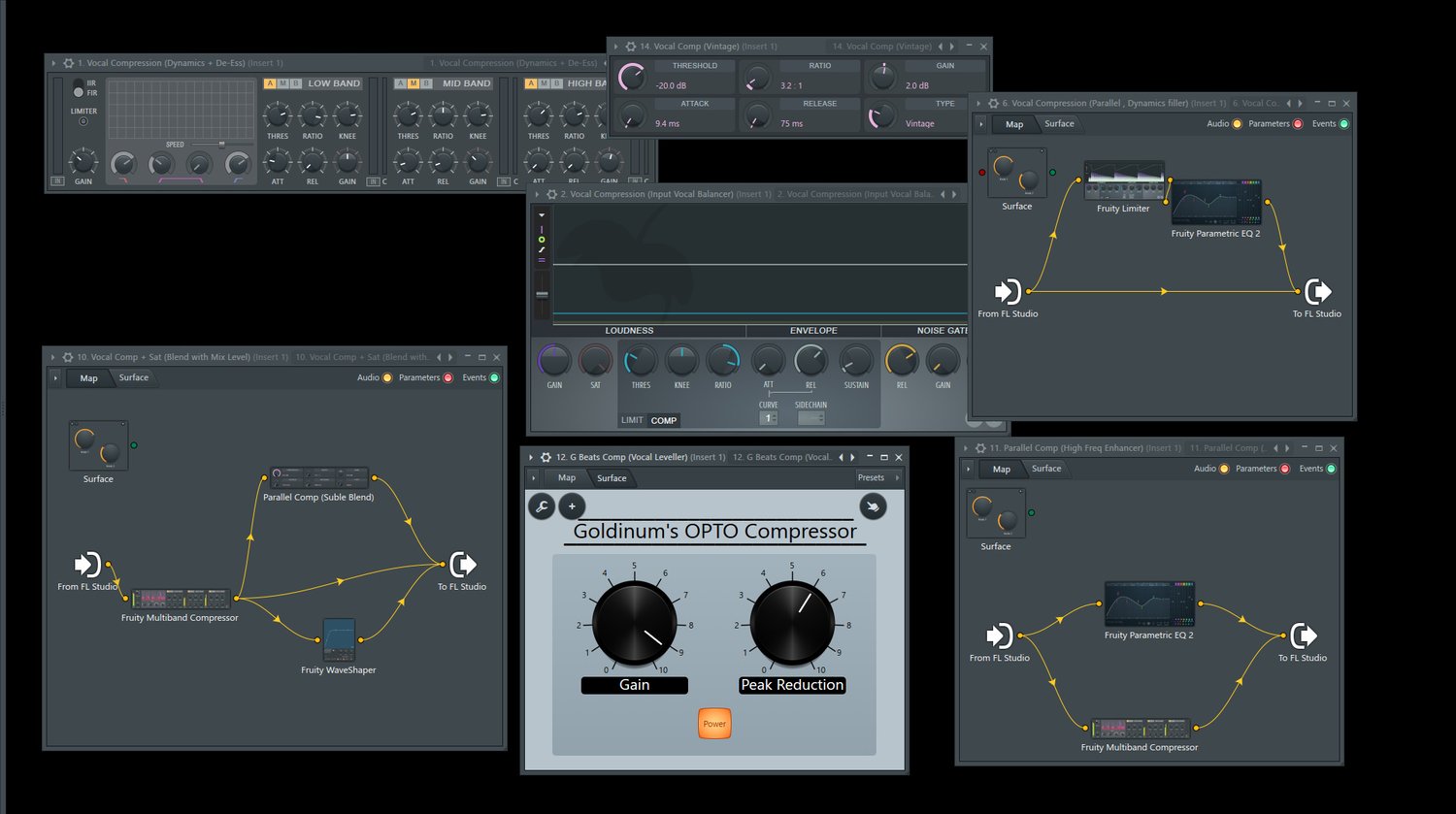Select the Fruity Limiter node in Parallel Dynamics filler
Image resolution: width=1456 pixels, height=814 pixels.
1123,180
